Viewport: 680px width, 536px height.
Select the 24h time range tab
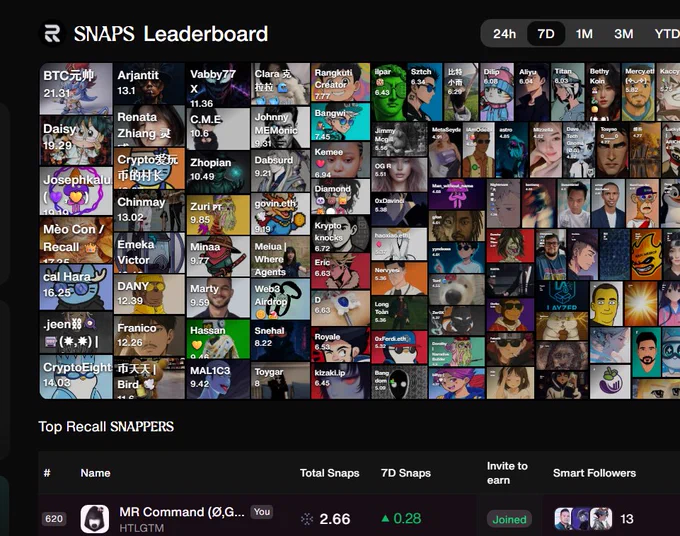coord(504,33)
